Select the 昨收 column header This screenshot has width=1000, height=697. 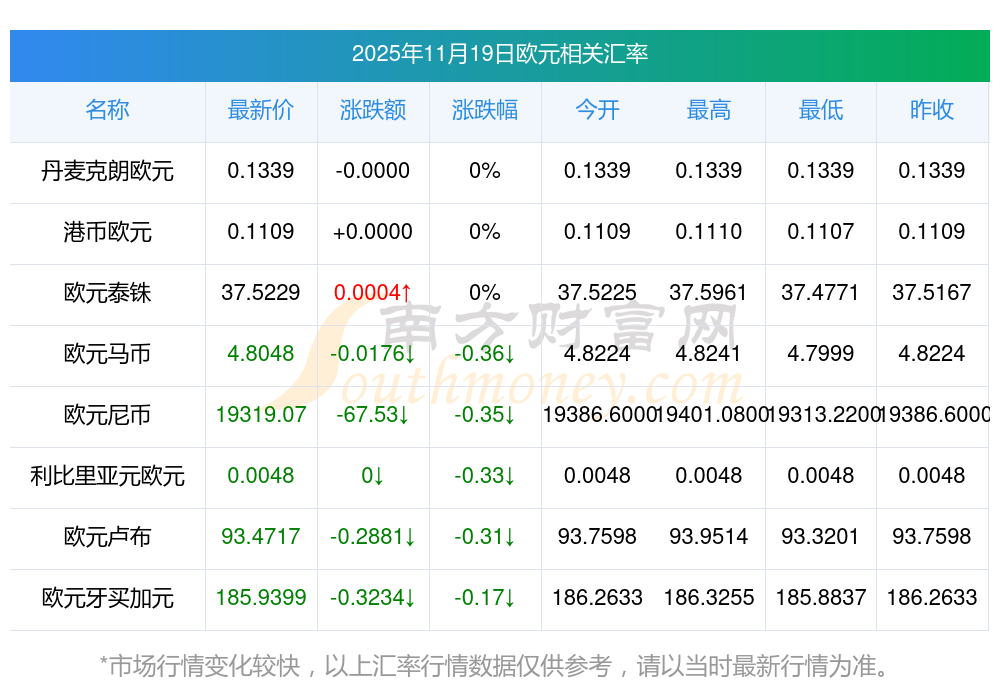pos(932,110)
